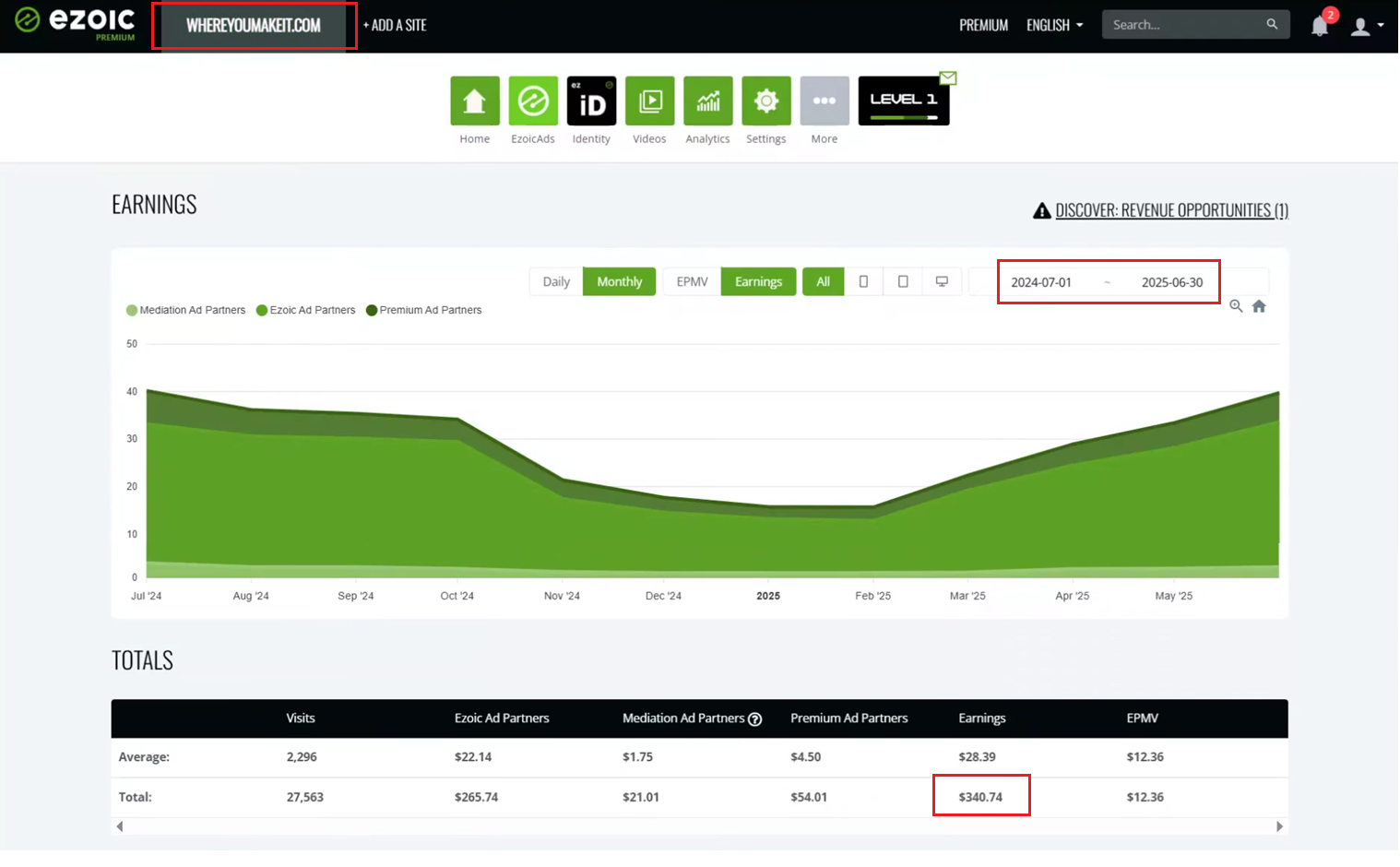Filter earnings by tablet device icon
This screenshot has height=867, width=1400.
click(x=903, y=281)
